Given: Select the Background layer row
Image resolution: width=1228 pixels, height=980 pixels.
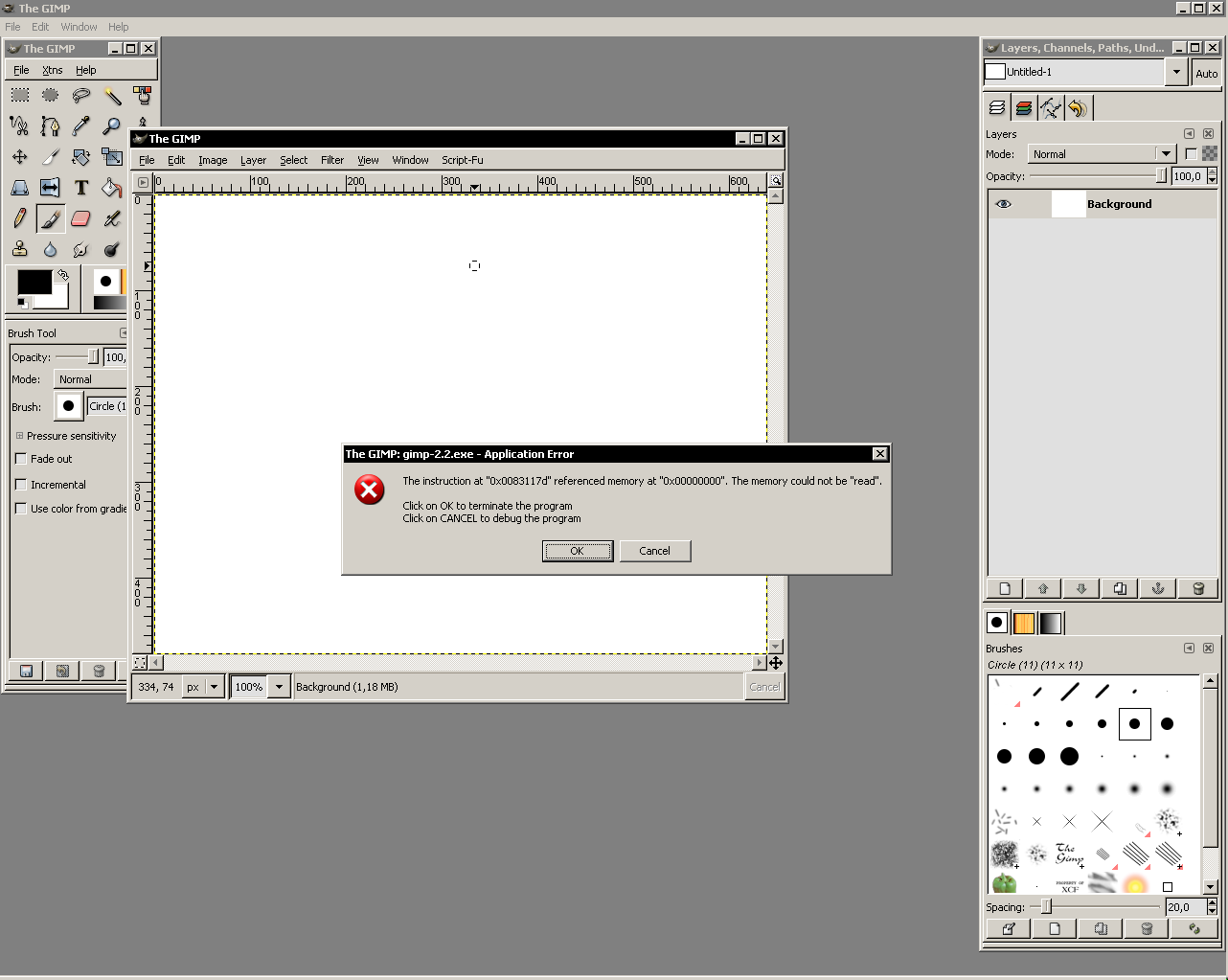Looking at the screenshot, I should (1103, 204).
